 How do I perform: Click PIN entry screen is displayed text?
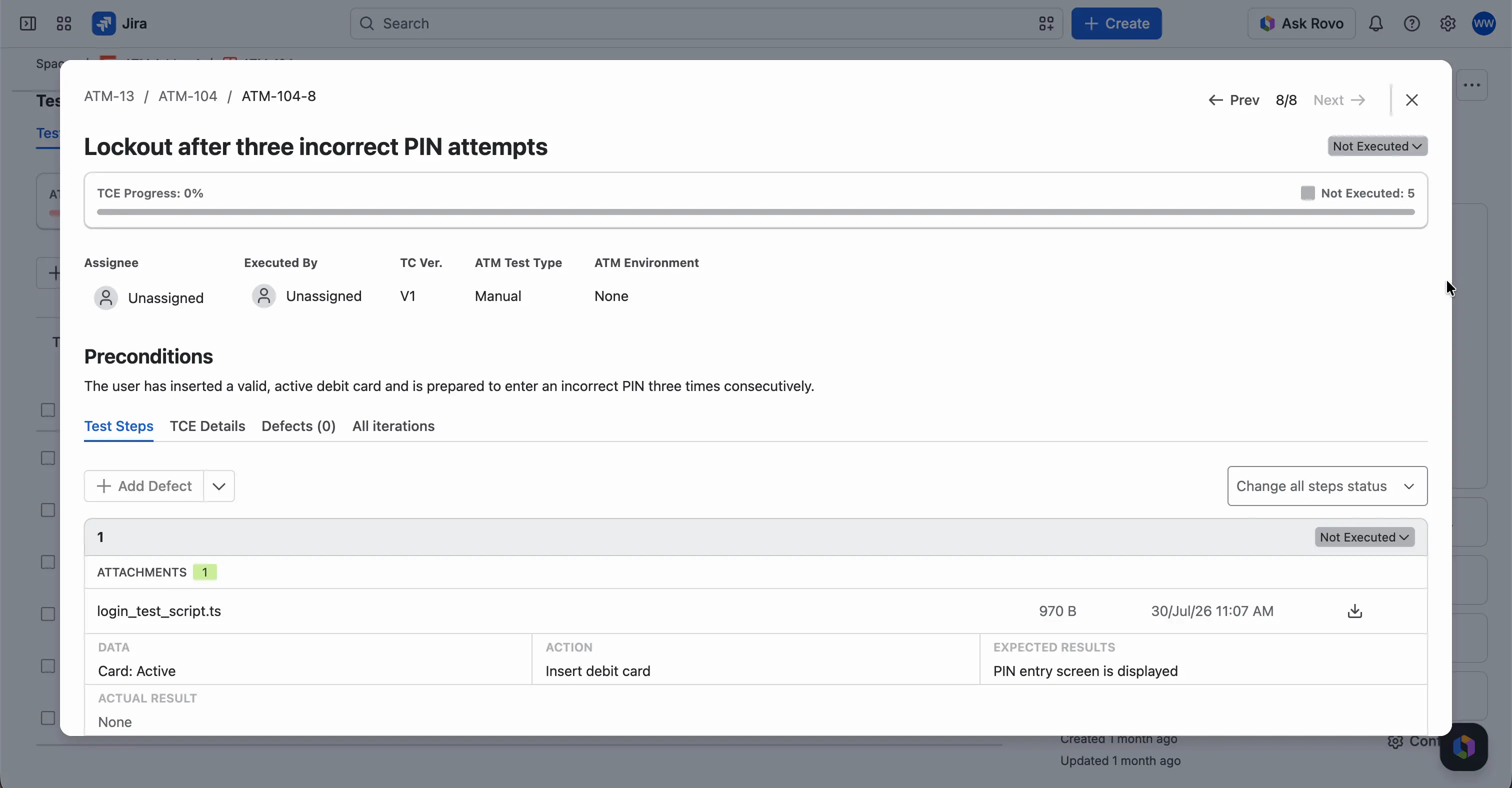[x=1085, y=671]
